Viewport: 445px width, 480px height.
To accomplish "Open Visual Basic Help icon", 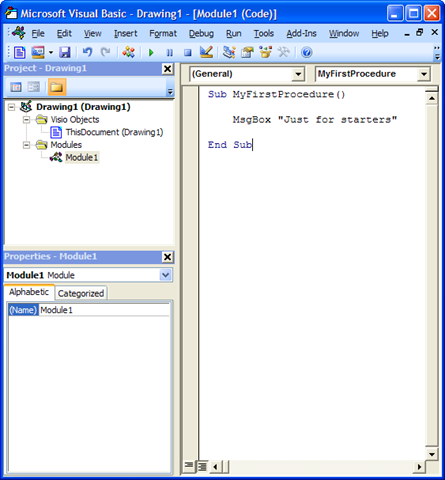I will (307, 52).
